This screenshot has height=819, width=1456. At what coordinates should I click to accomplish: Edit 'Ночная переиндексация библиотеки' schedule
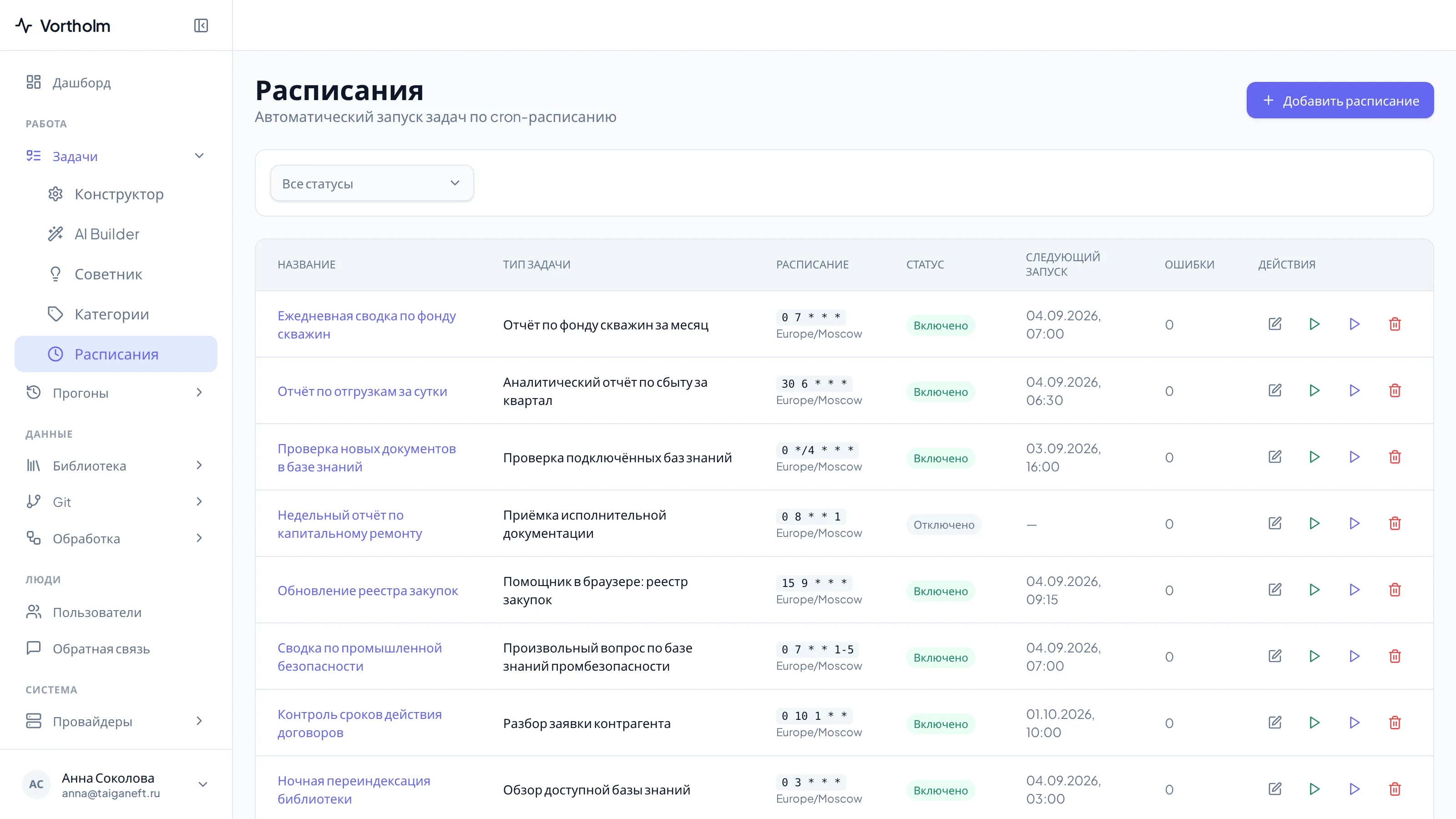pos(1274,789)
